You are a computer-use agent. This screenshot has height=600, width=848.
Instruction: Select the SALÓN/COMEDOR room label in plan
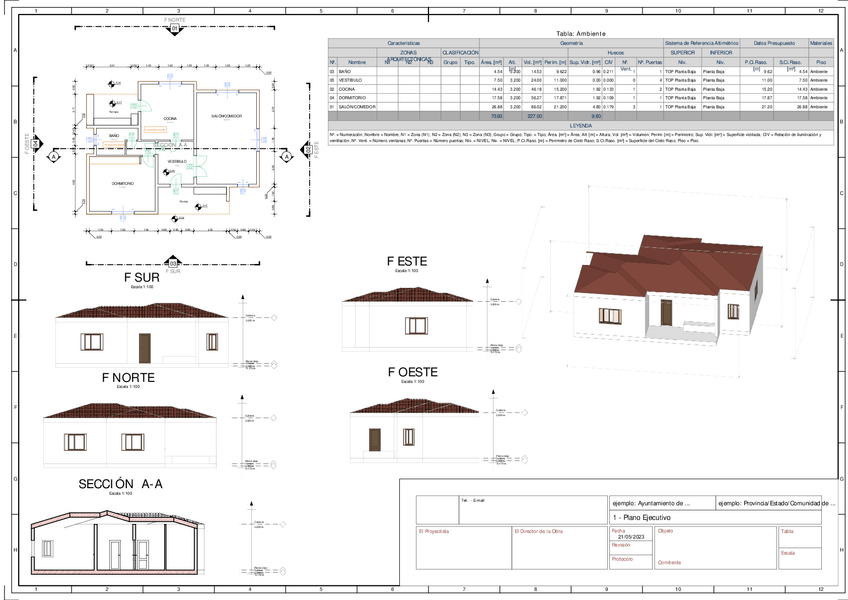click(x=227, y=116)
